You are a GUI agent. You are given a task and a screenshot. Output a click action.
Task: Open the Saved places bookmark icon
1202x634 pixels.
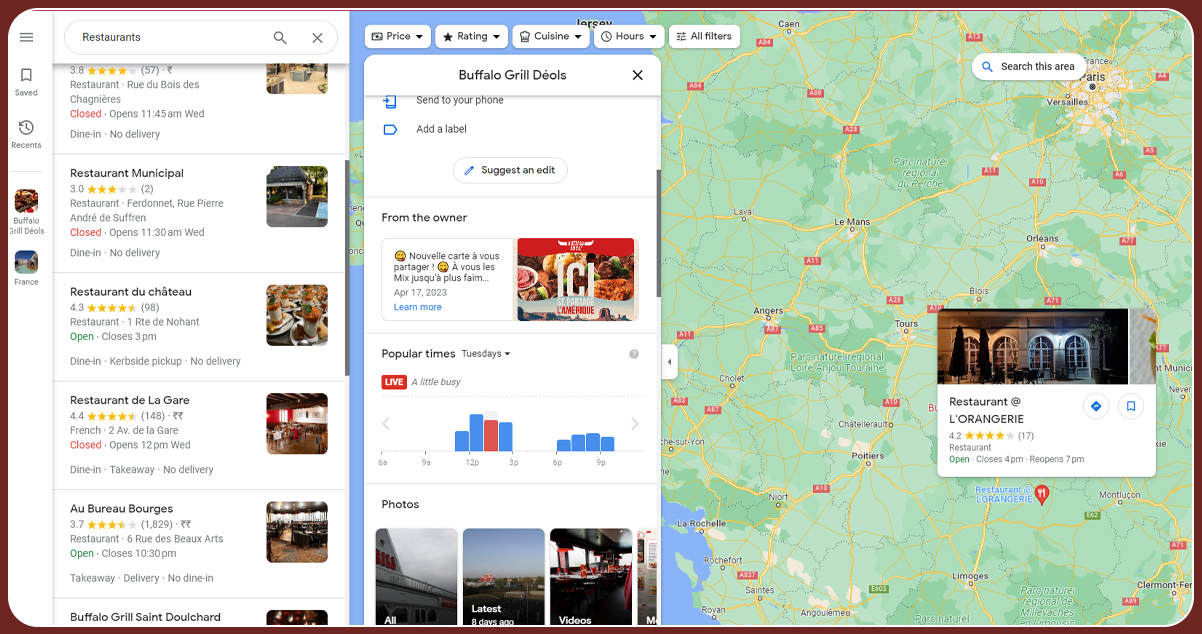tap(26, 76)
